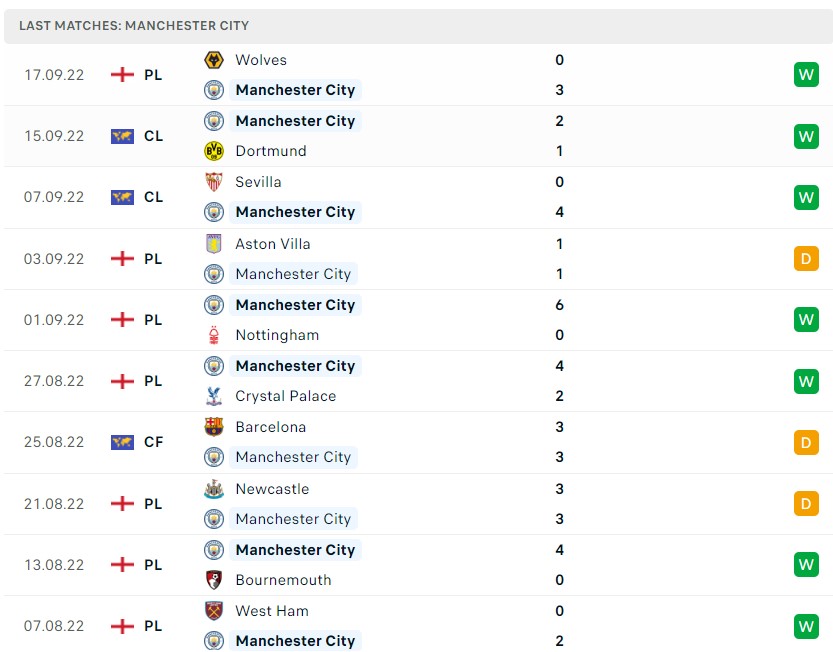This screenshot has height=652, width=833.
Task: Click the CF label for the Barcelona friendly
Action: click(153, 442)
